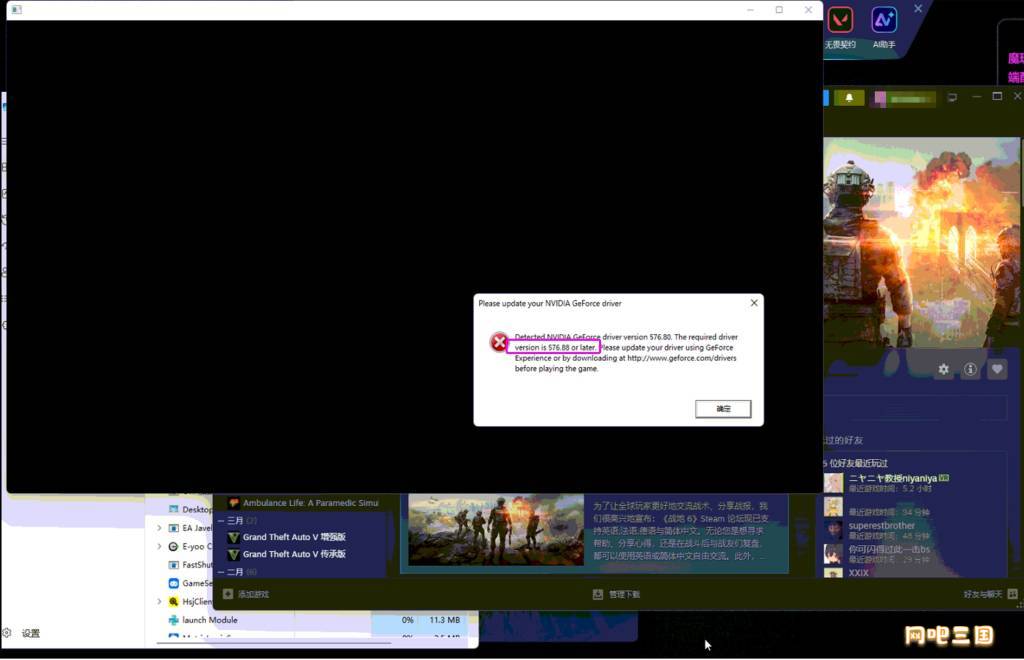Open friend superestbrother's profile

[x=881, y=526]
